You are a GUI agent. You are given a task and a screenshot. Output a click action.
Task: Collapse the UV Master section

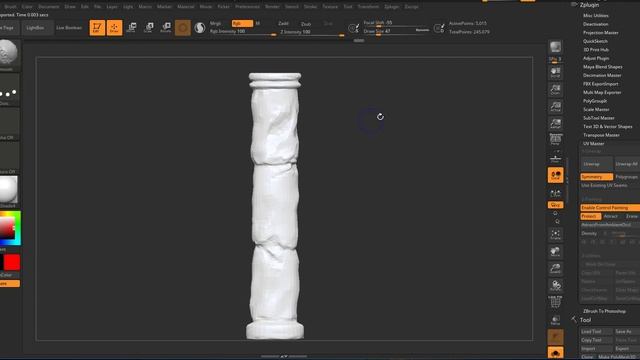point(593,144)
